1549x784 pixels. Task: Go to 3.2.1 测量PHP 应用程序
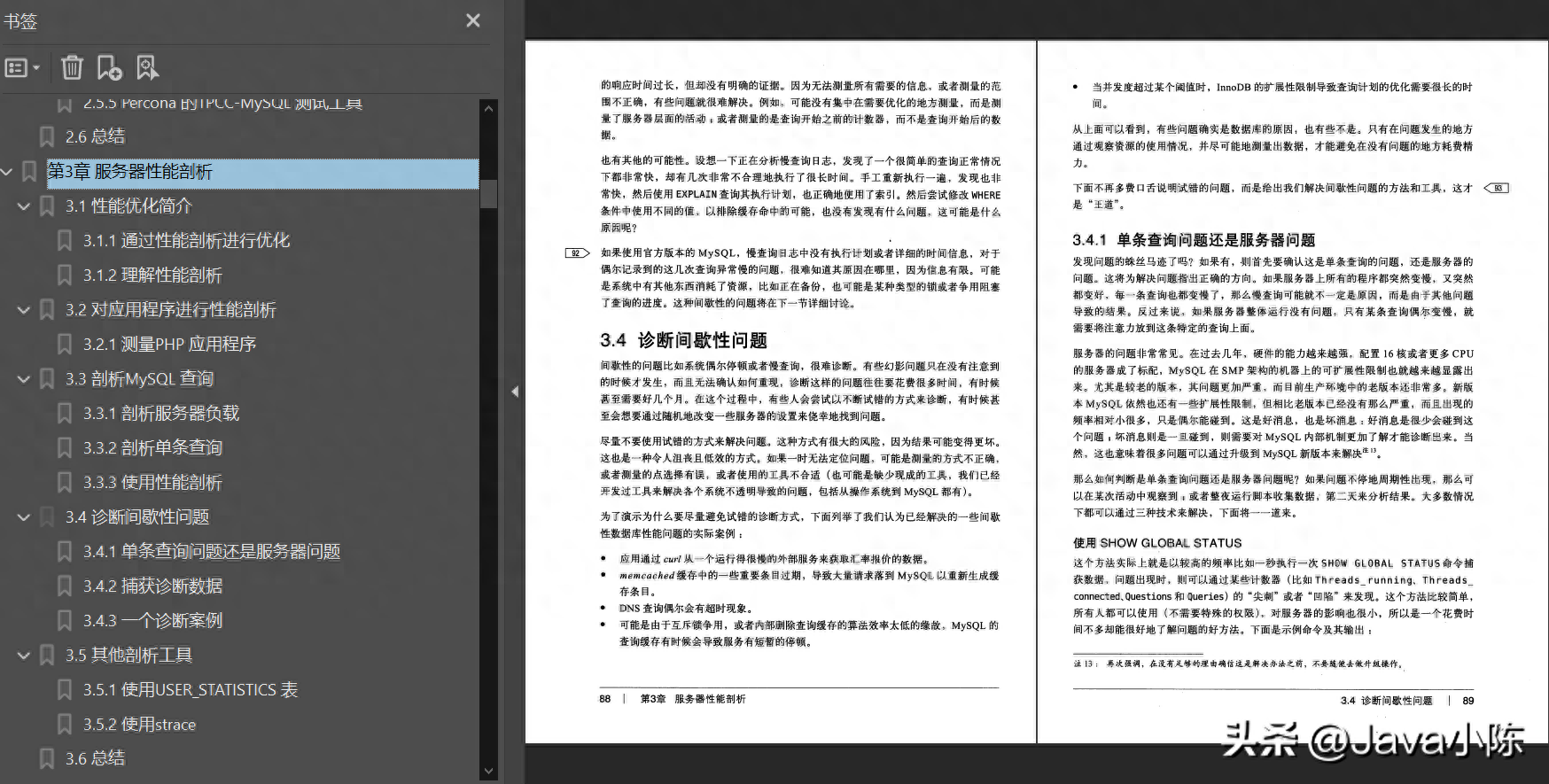[x=169, y=344]
